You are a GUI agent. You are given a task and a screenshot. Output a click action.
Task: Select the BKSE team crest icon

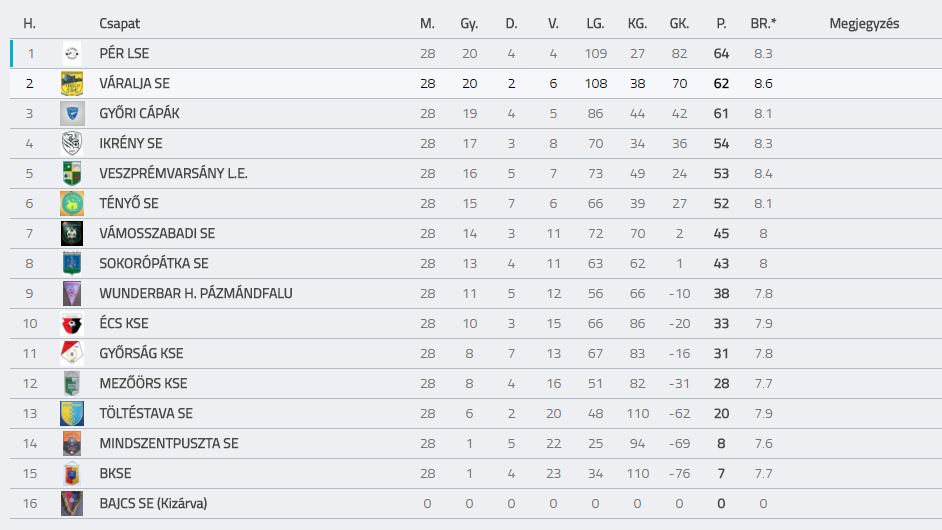tap(72, 474)
